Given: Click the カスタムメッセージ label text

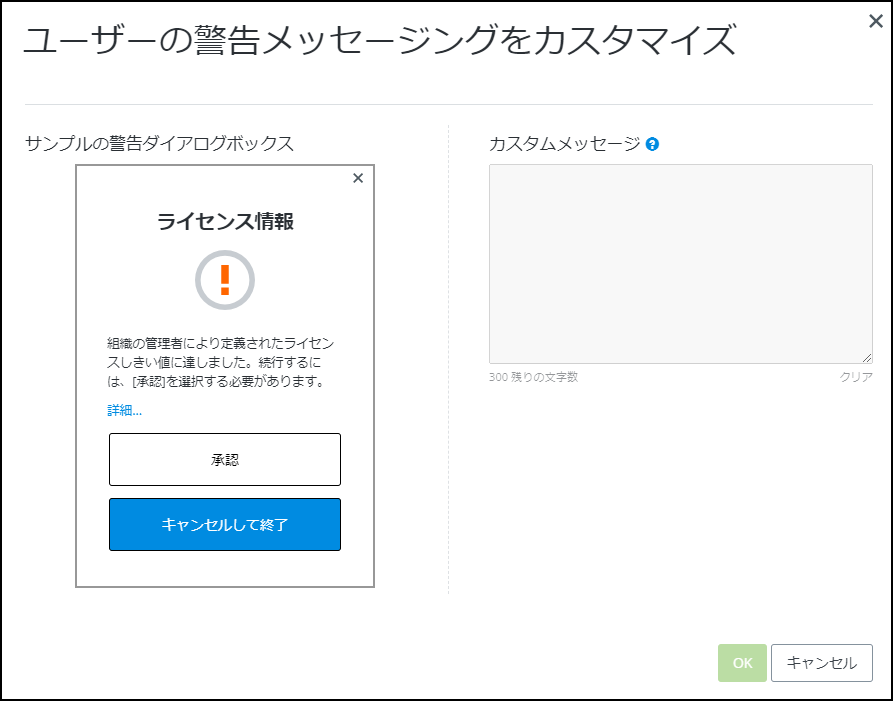Looking at the screenshot, I should point(564,144).
